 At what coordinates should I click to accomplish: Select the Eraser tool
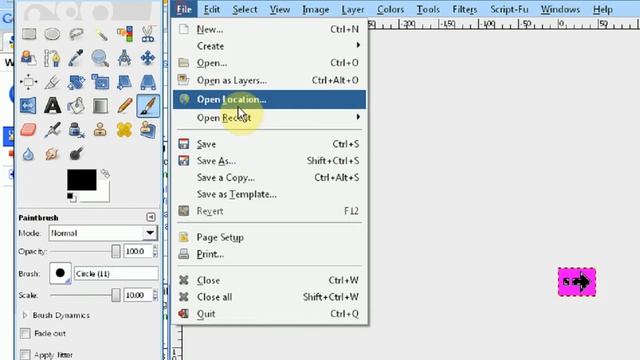tap(29, 130)
